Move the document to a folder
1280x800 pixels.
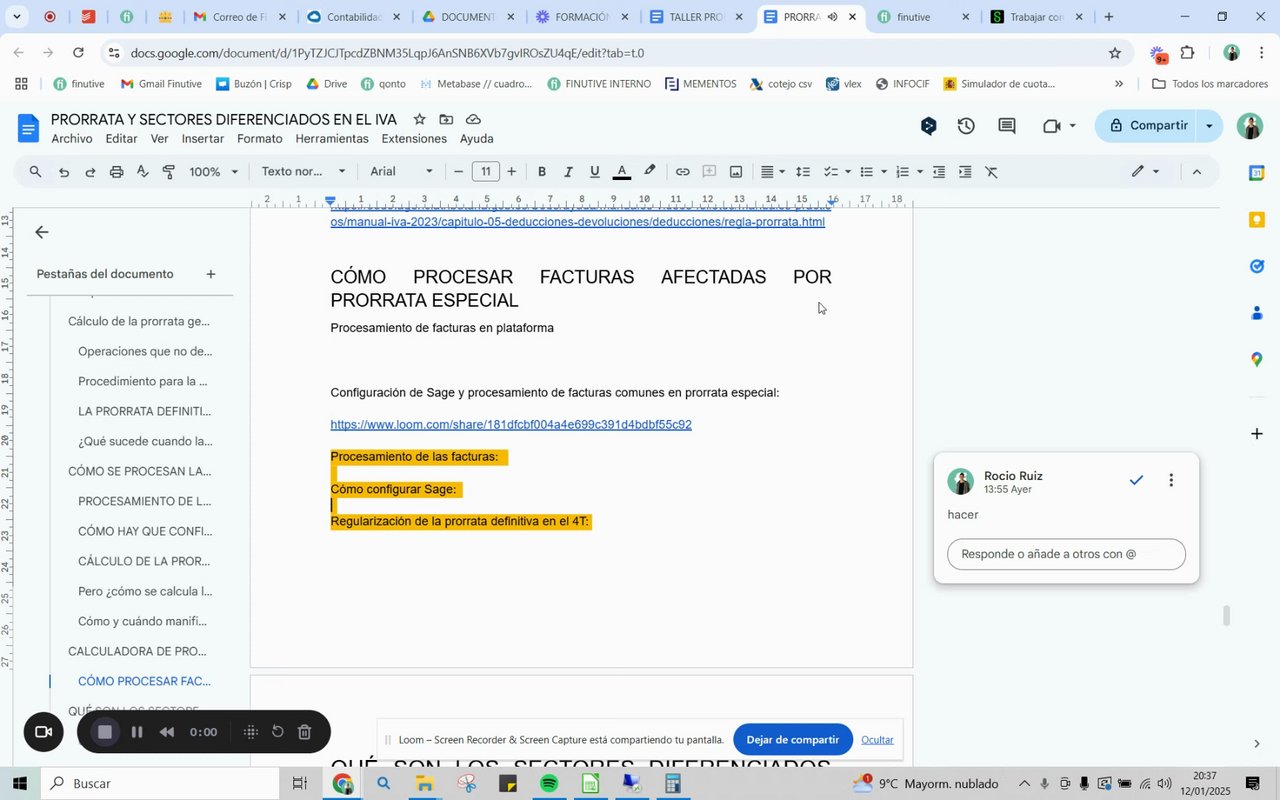[x=446, y=119]
